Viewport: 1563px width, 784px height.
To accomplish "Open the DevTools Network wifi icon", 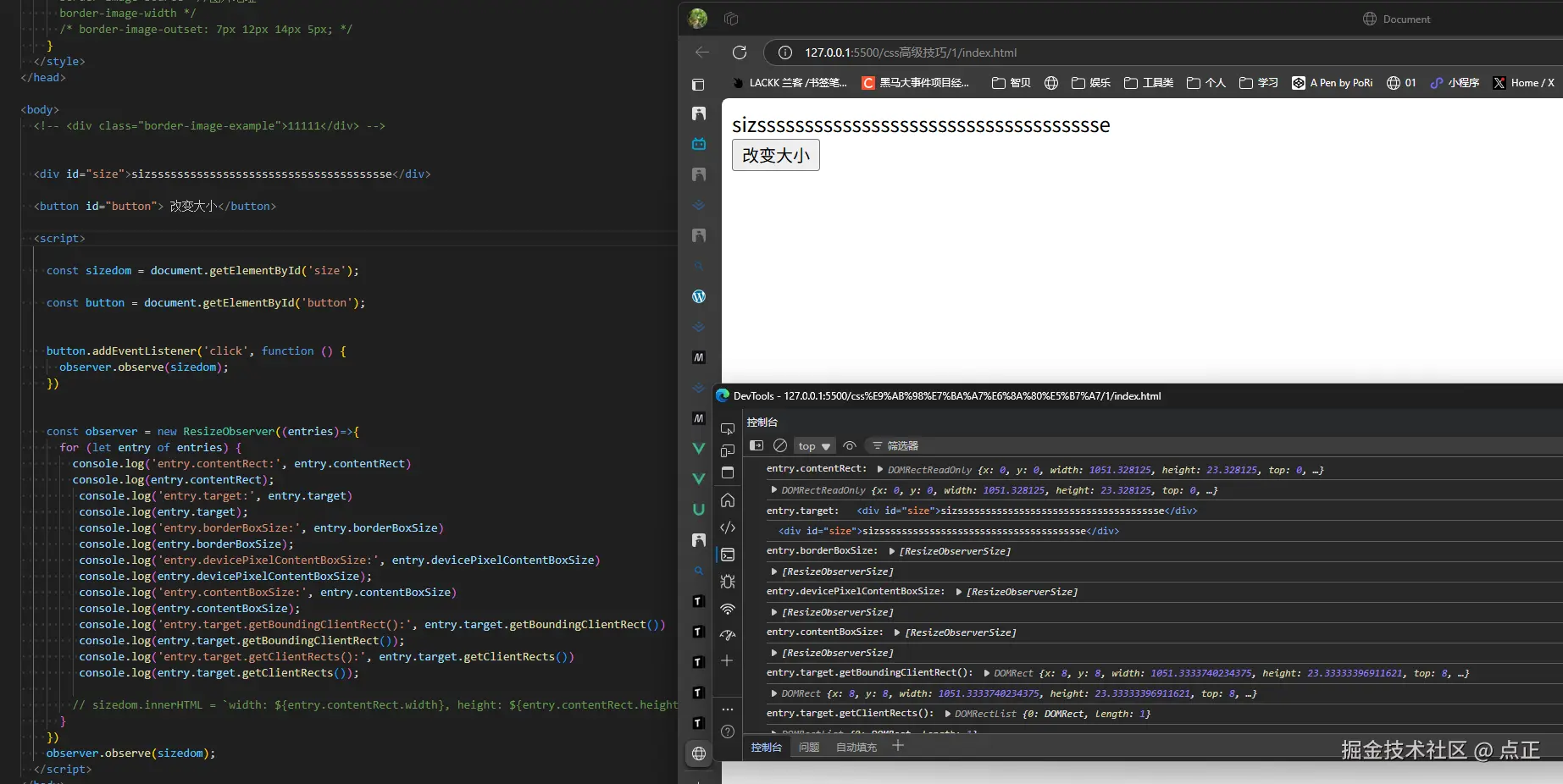I will pyautogui.click(x=727, y=609).
